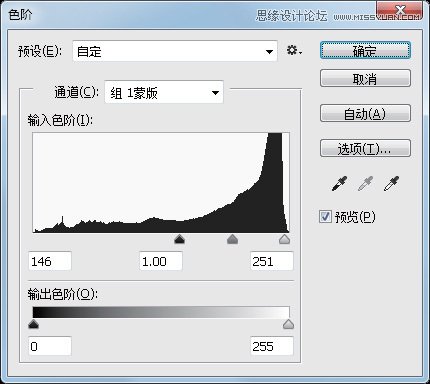Select the white point eyedropper
Screen dimensions: 430x384
pyautogui.click(x=391, y=183)
